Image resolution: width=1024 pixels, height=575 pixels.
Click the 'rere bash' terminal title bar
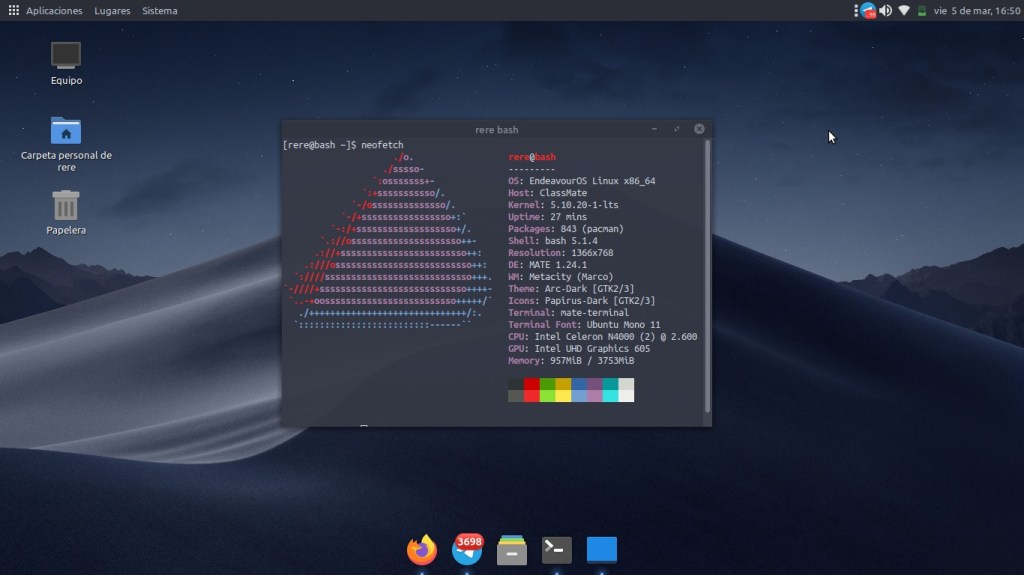click(x=496, y=129)
